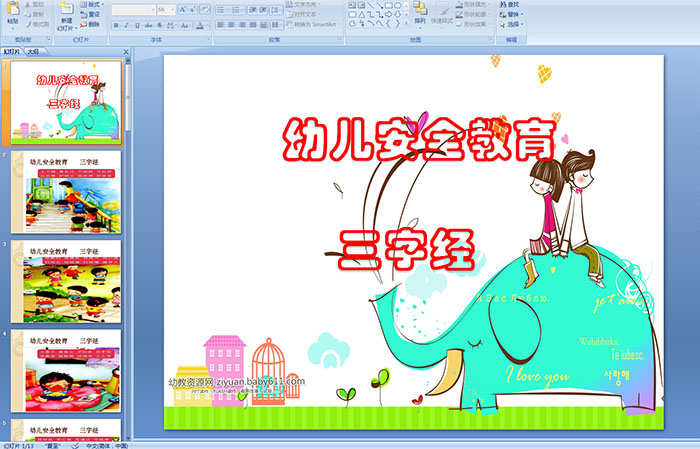
Task: Open the drawing group dialog launcher
Action: 490,39
